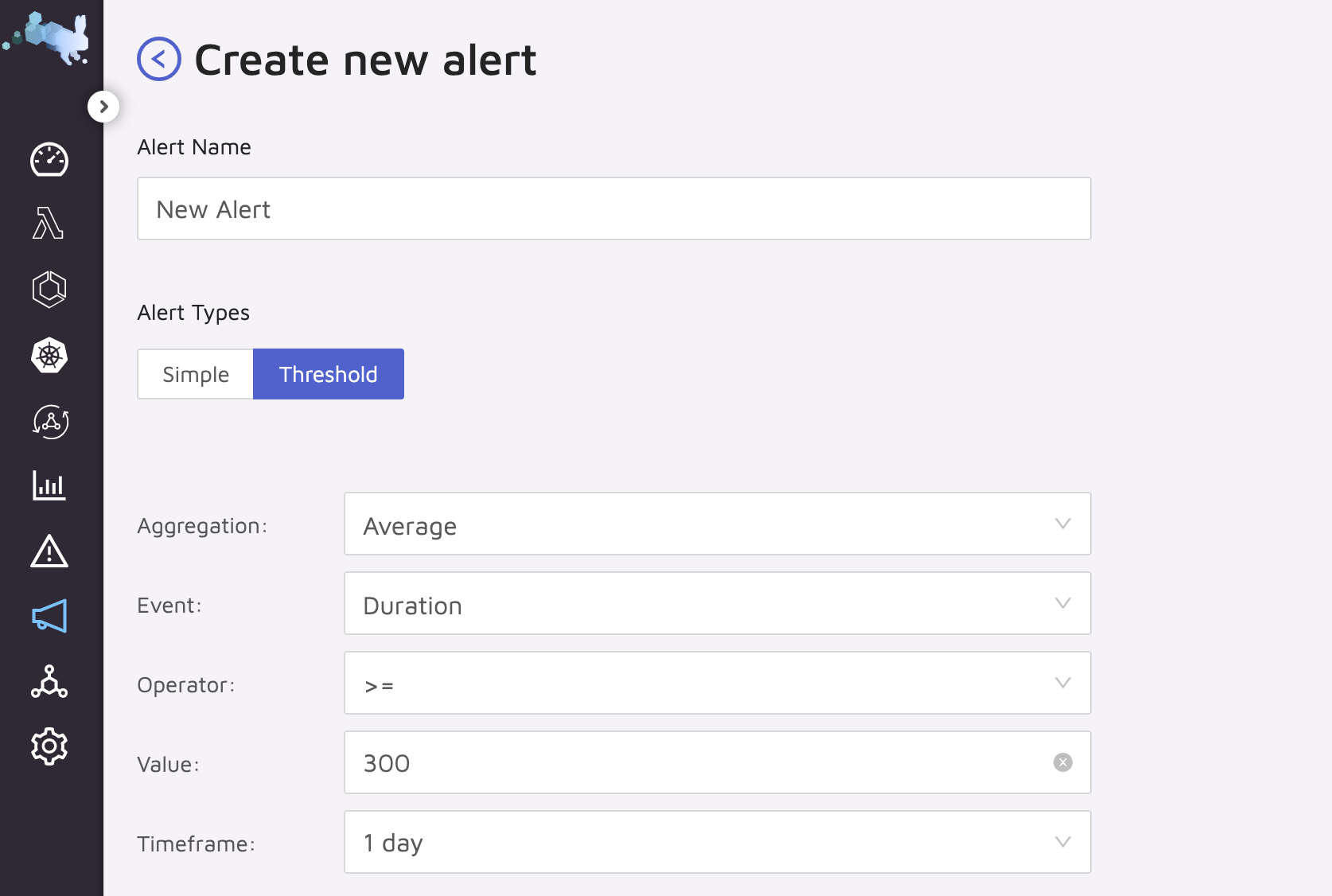
Task: Open the Timeframe dropdown showing 1 day
Action: tap(717, 842)
